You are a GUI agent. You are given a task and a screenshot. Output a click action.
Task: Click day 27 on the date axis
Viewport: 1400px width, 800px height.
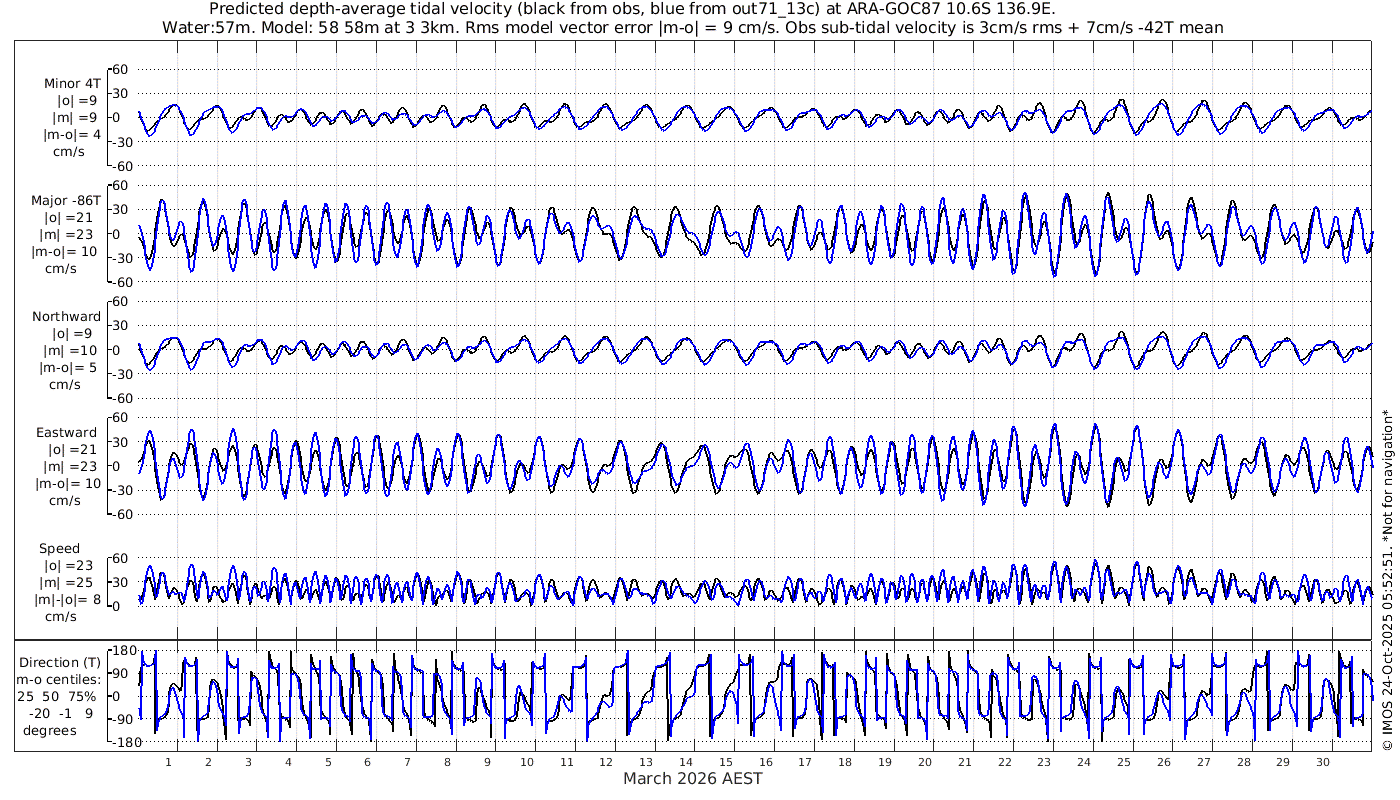tap(1203, 762)
